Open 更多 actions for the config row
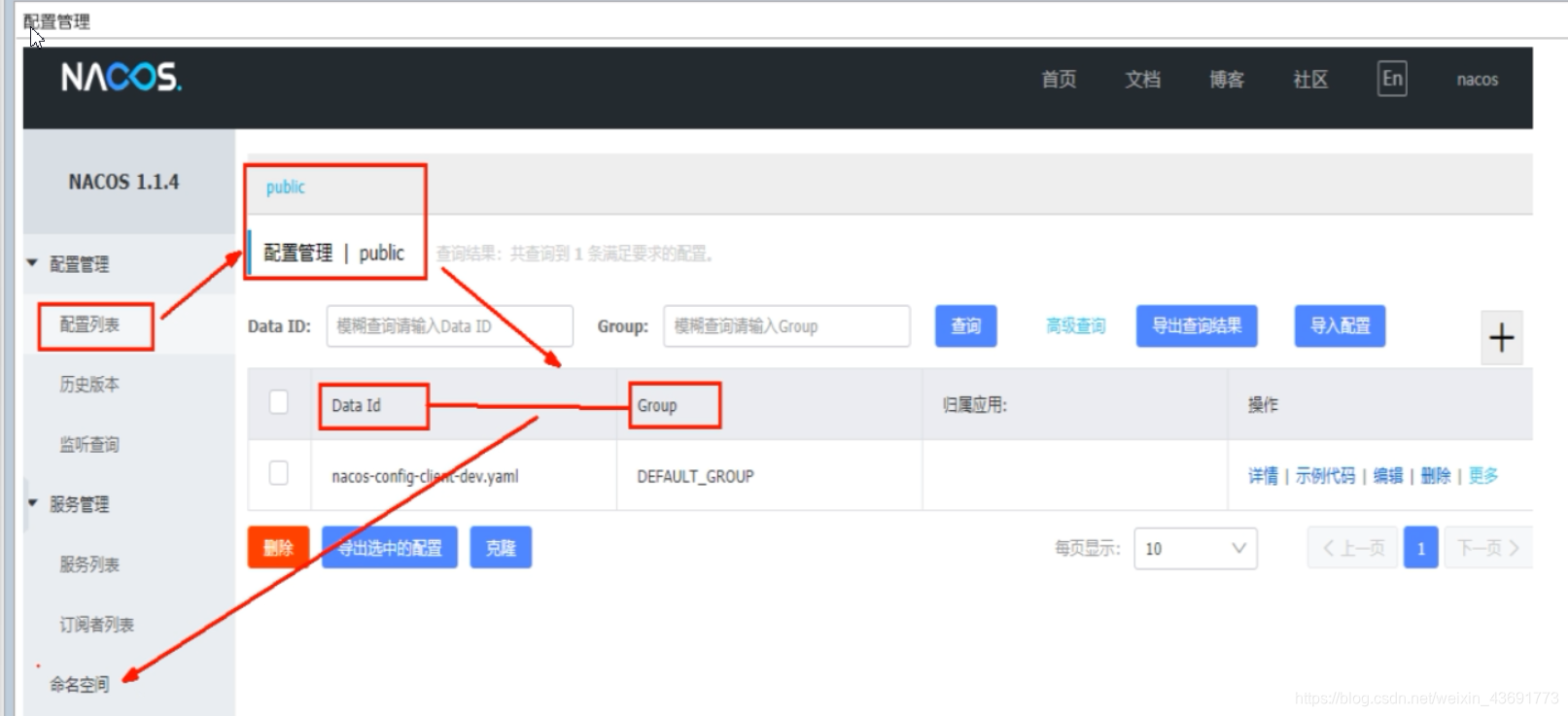1568x716 pixels. [x=1483, y=476]
